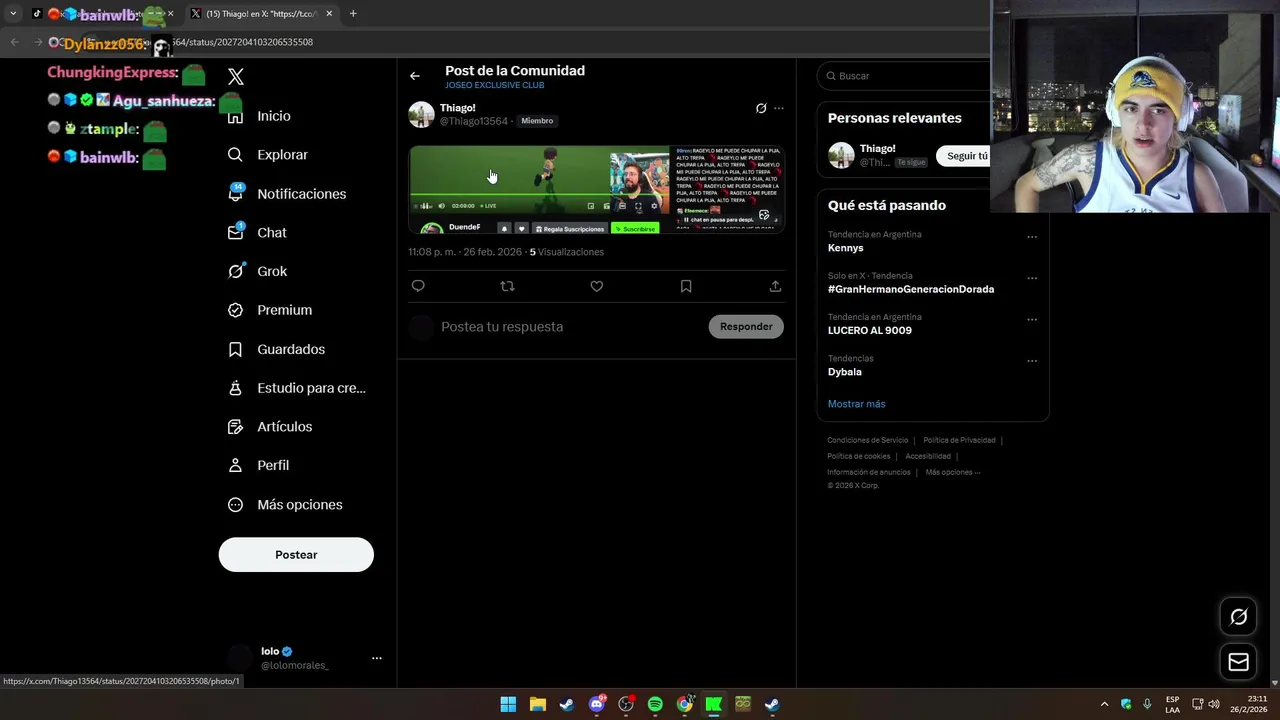Click the Condiciones de Servicio footer link
This screenshot has height=720, width=1280.
(x=868, y=440)
